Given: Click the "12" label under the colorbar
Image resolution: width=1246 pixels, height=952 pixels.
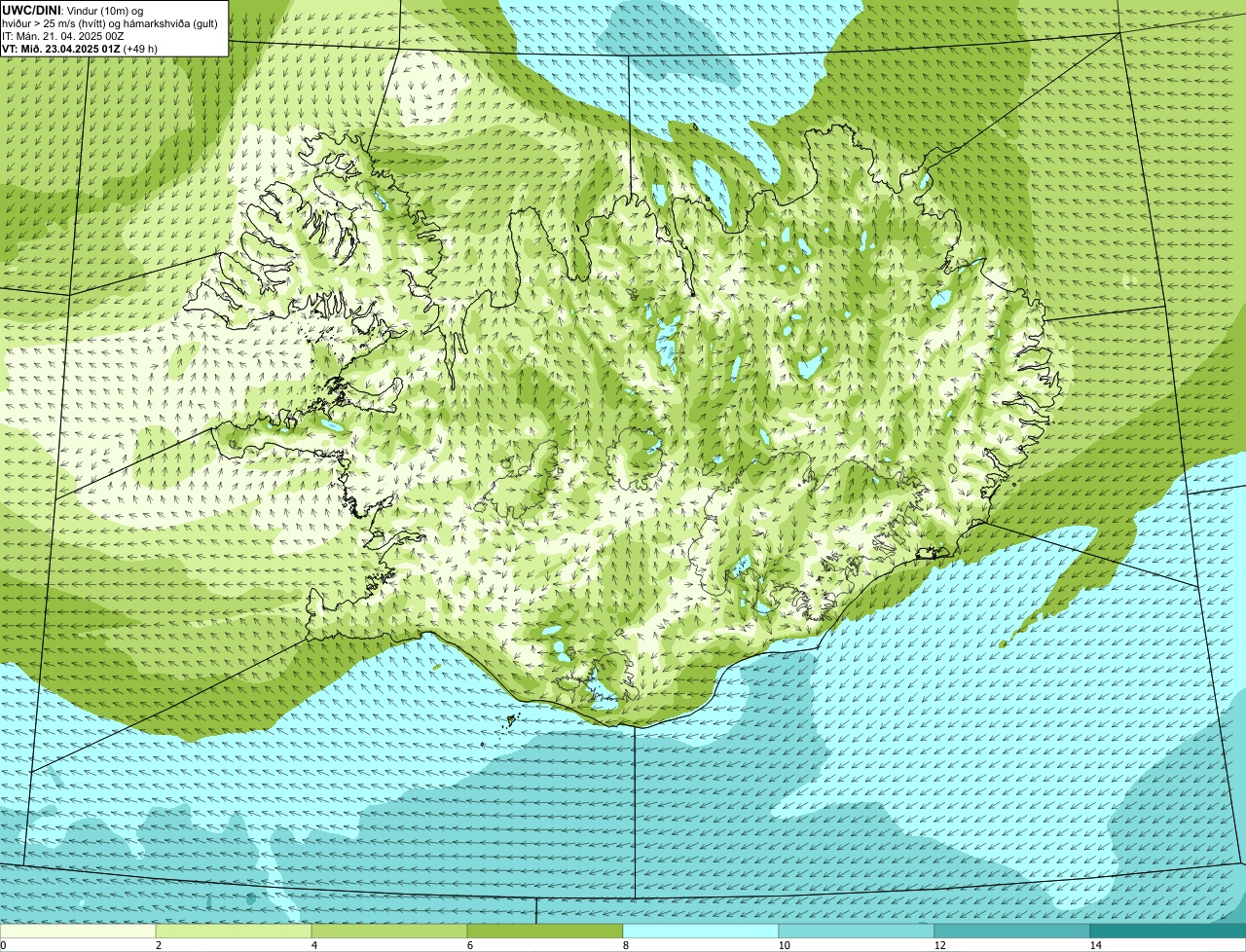Looking at the screenshot, I should tap(939, 945).
